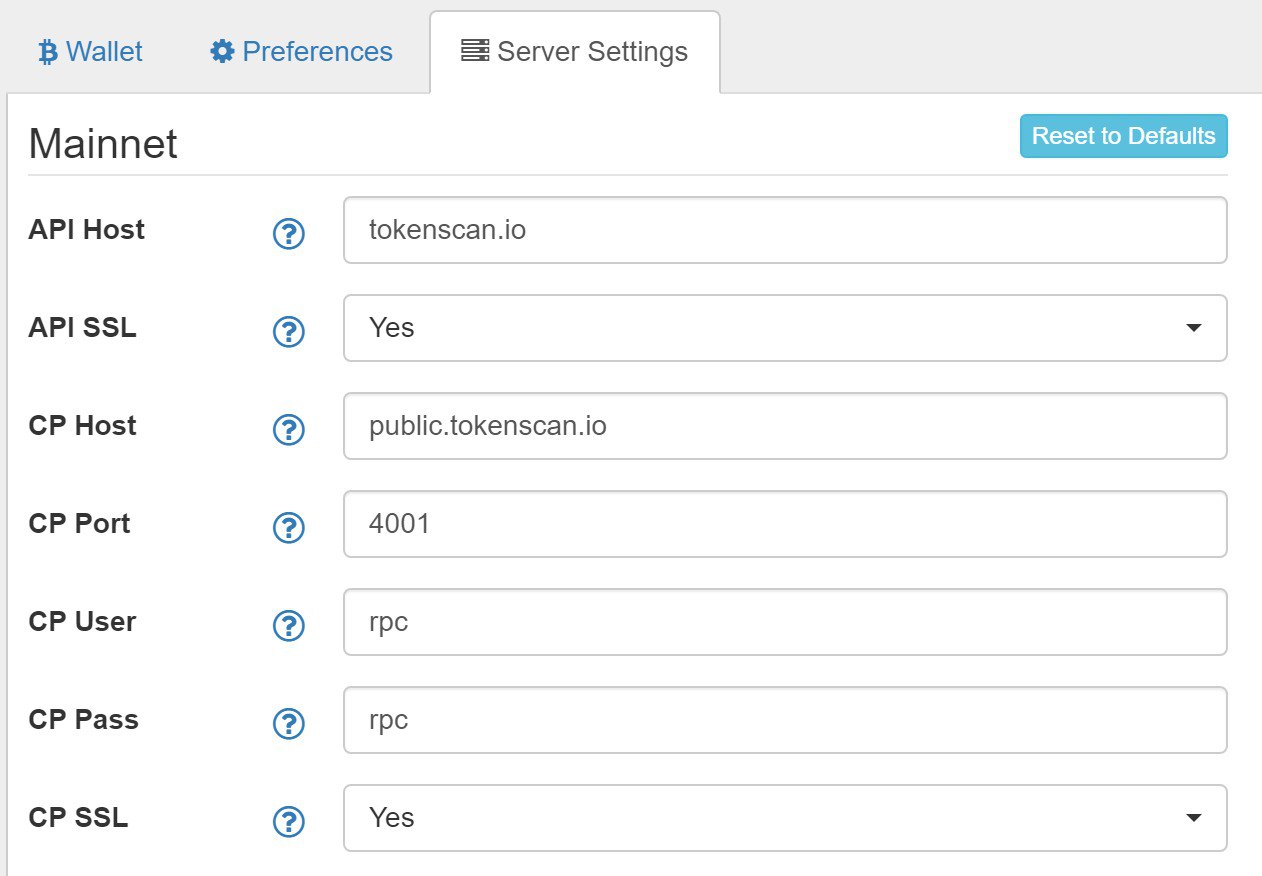
Task: Click the CP Pass label
Action: (x=84, y=720)
